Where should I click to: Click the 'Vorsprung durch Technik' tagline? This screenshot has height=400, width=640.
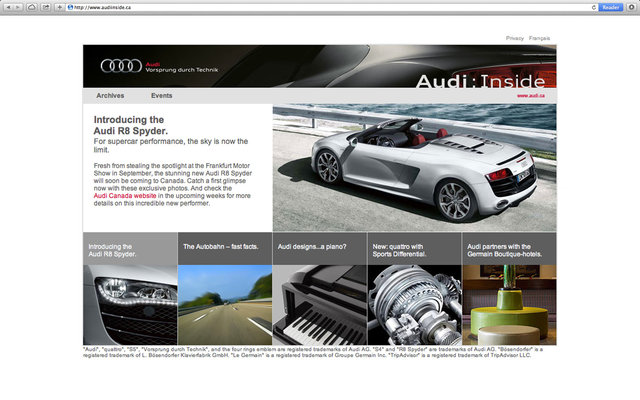click(182, 70)
